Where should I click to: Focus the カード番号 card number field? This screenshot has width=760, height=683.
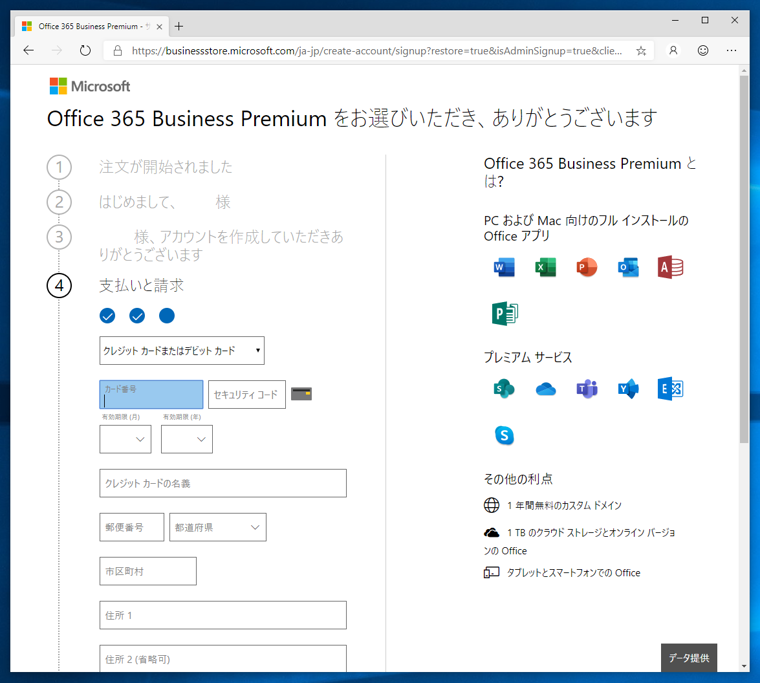click(x=151, y=395)
